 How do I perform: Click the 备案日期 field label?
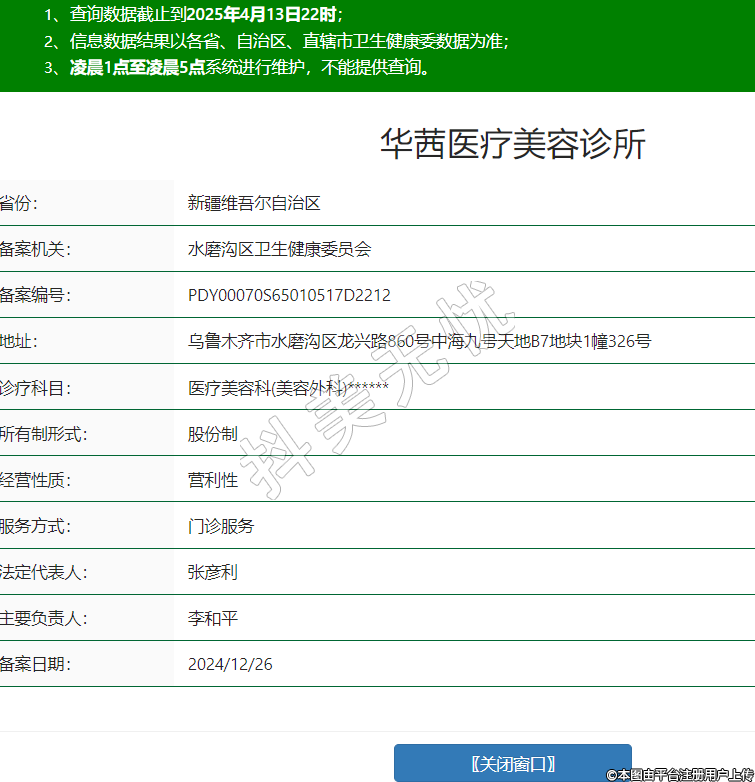[x=35, y=664]
